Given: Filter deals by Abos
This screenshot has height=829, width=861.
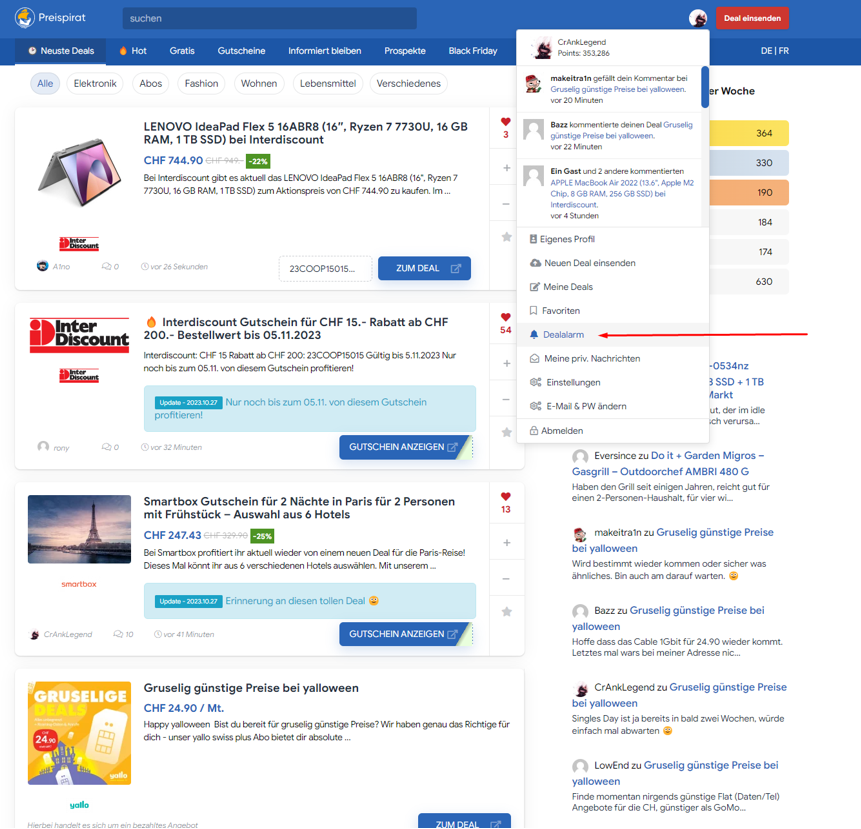Looking at the screenshot, I should click(x=150, y=83).
